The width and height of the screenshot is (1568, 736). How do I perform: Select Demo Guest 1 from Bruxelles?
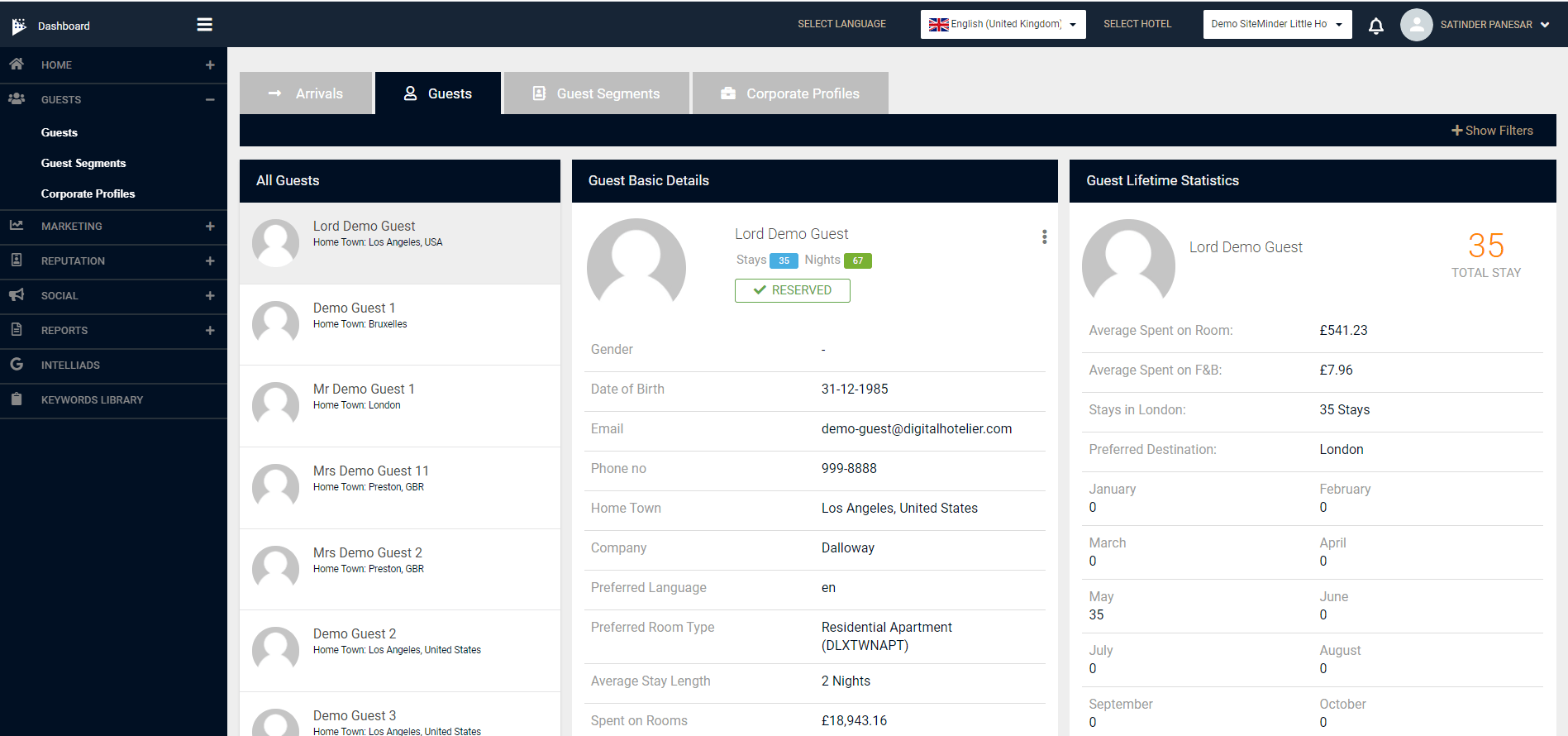coord(400,324)
